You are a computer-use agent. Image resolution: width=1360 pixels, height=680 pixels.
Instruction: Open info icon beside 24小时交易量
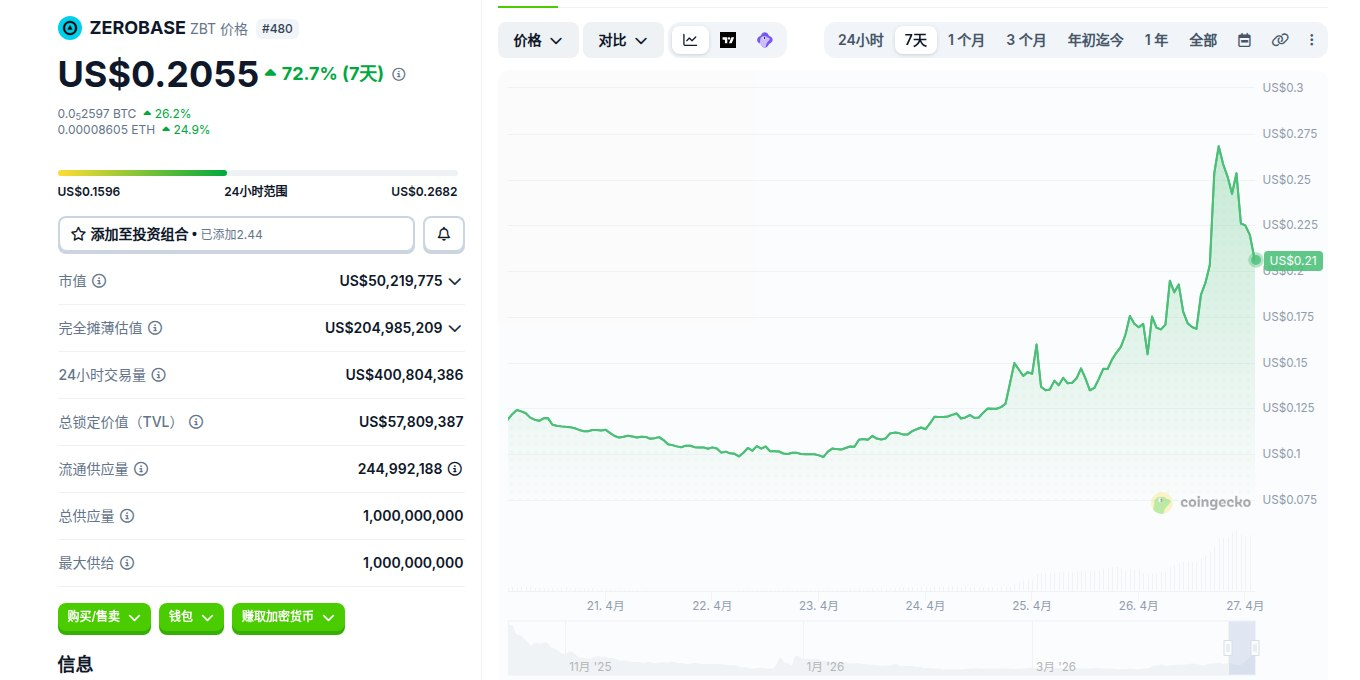158,375
